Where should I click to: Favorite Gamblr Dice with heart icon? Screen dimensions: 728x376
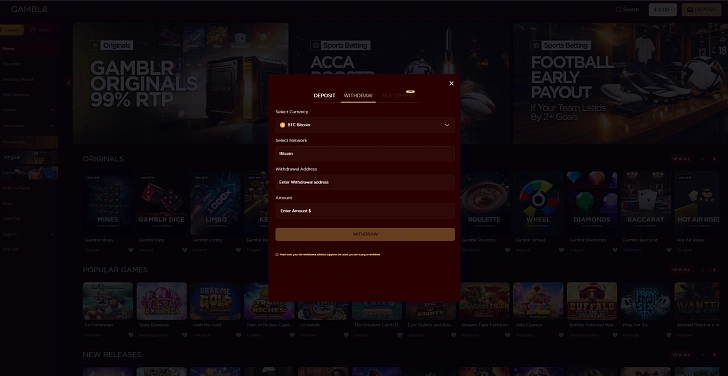pyautogui.click(x=185, y=250)
